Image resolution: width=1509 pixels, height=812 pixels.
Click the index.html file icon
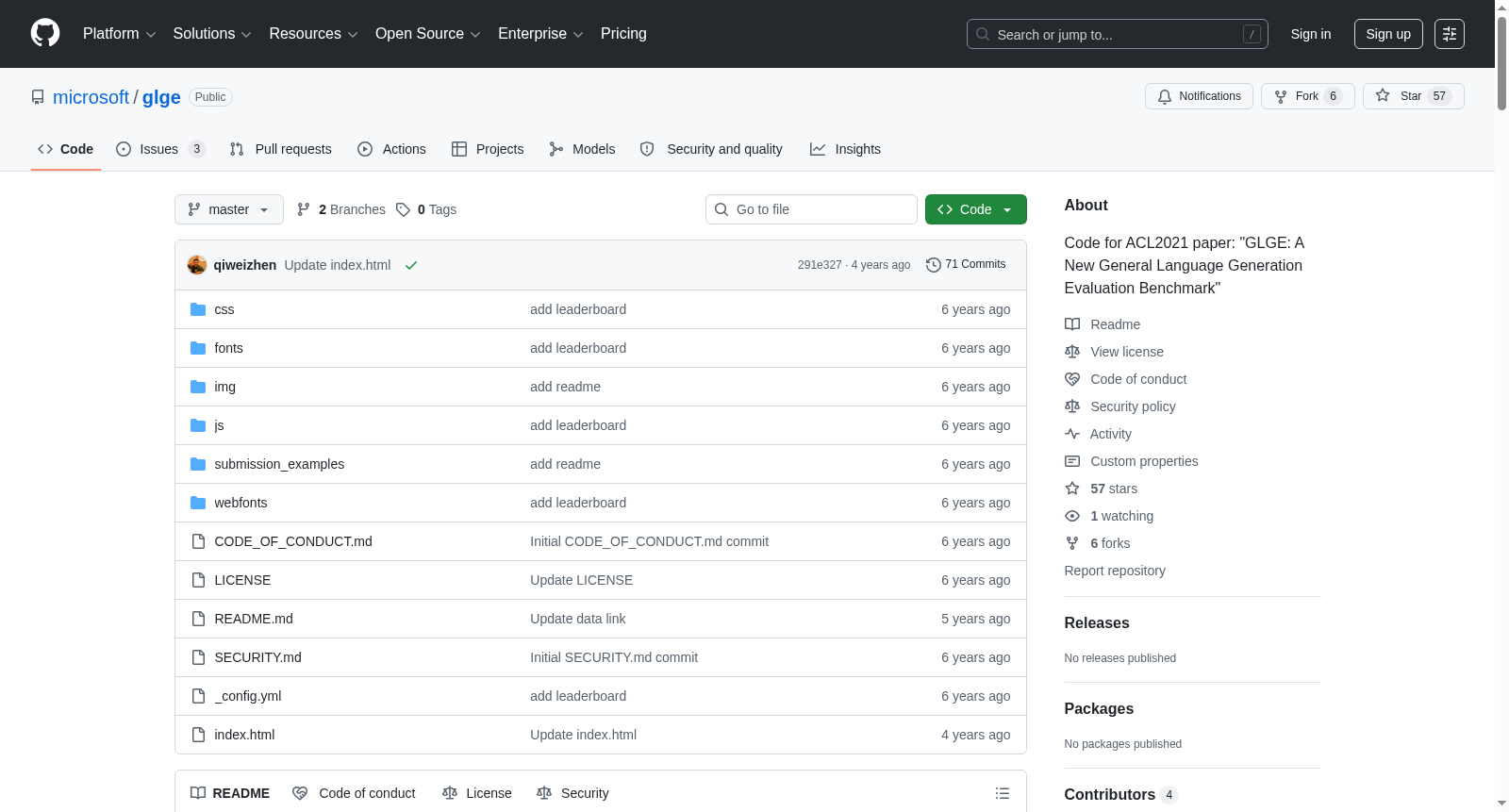(x=198, y=735)
